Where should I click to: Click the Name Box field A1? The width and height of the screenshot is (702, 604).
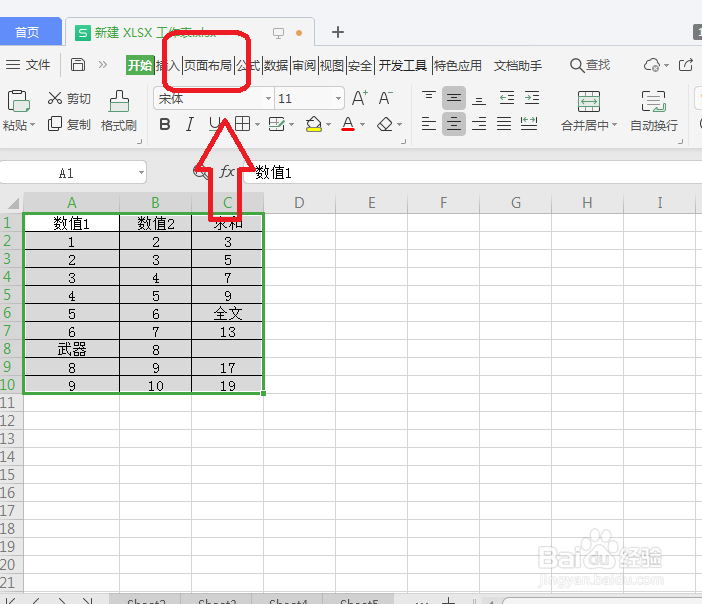(66, 173)
